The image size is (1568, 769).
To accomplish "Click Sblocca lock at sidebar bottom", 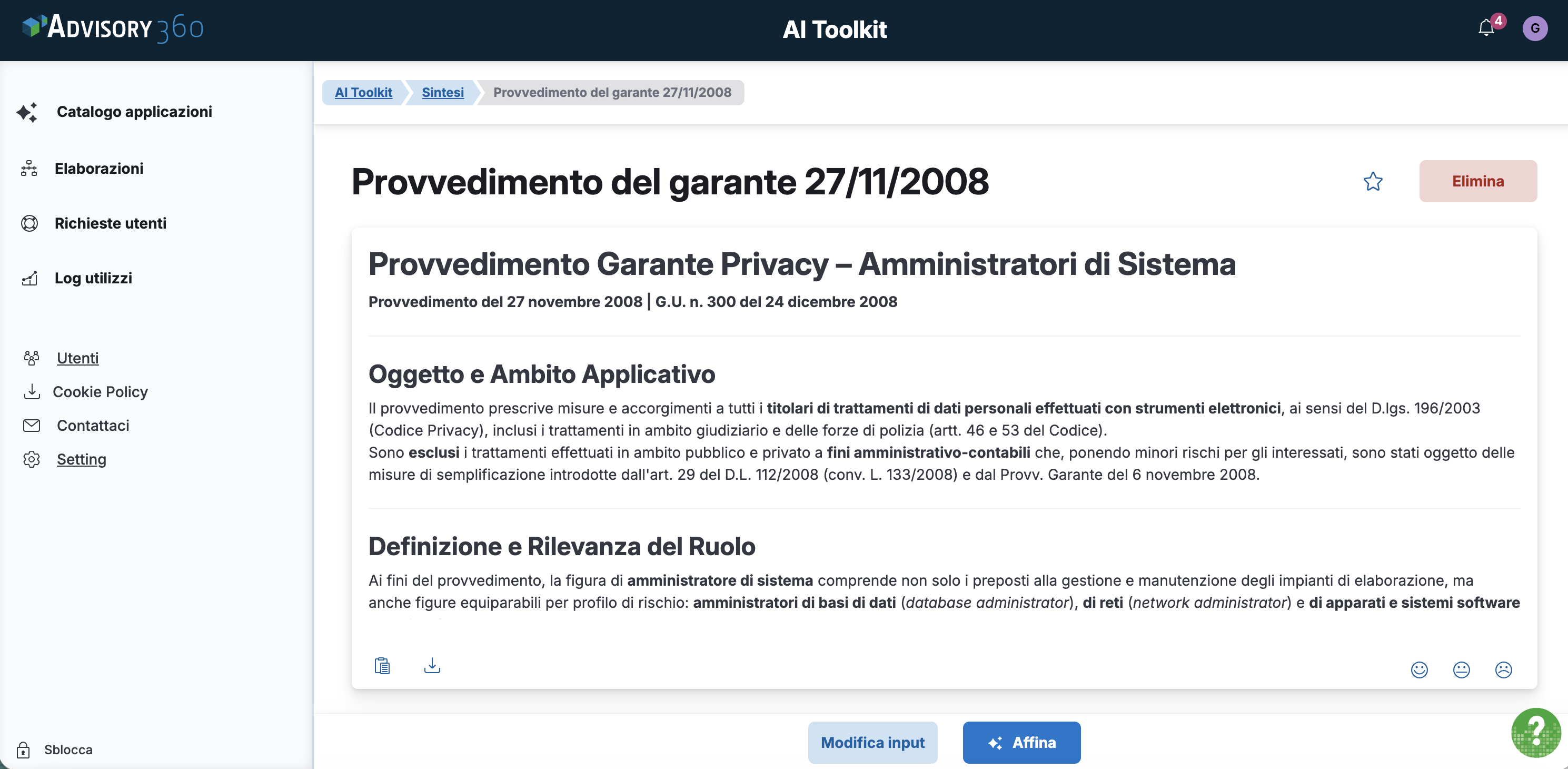I will pyautogui.click(x=67, y=750).
